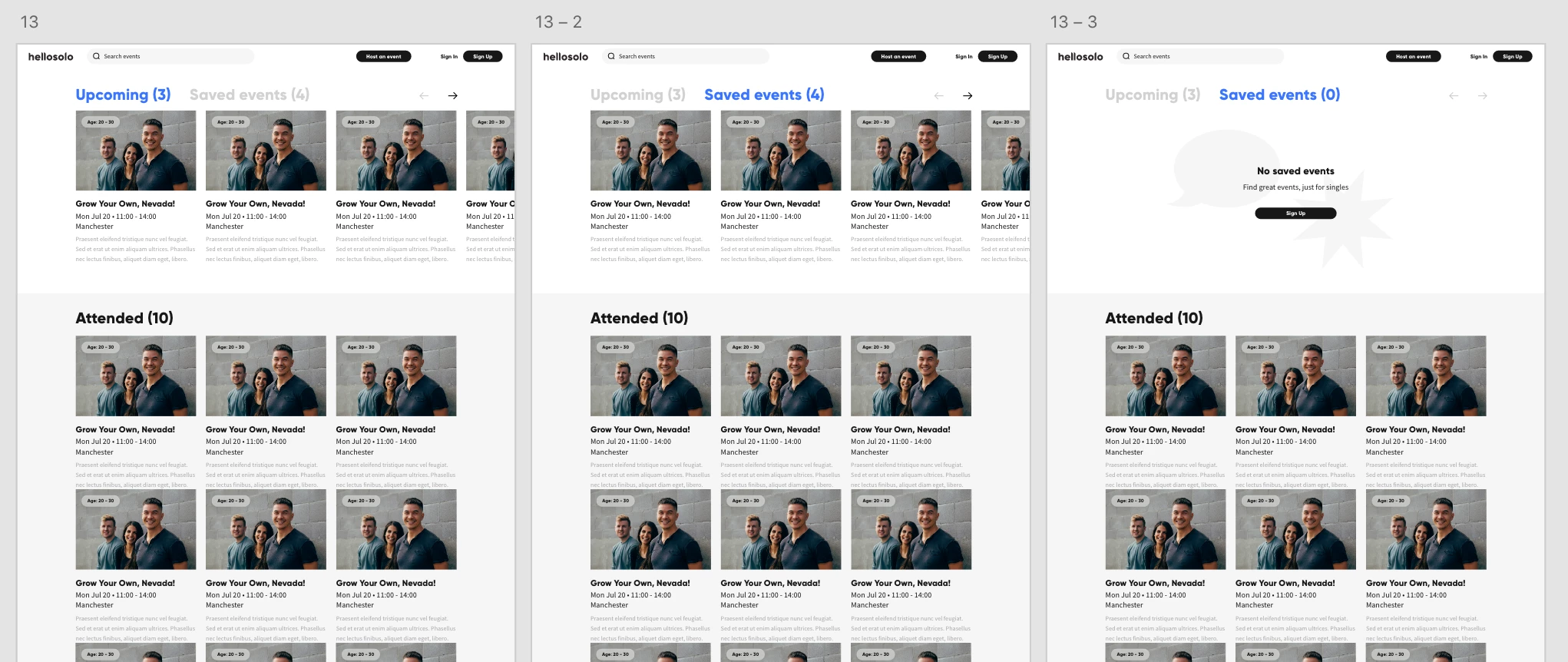Screen dimensions: 1568x662
Task: Click the search magnifier icon in frame 13
Action: click(x=96, y=56)
